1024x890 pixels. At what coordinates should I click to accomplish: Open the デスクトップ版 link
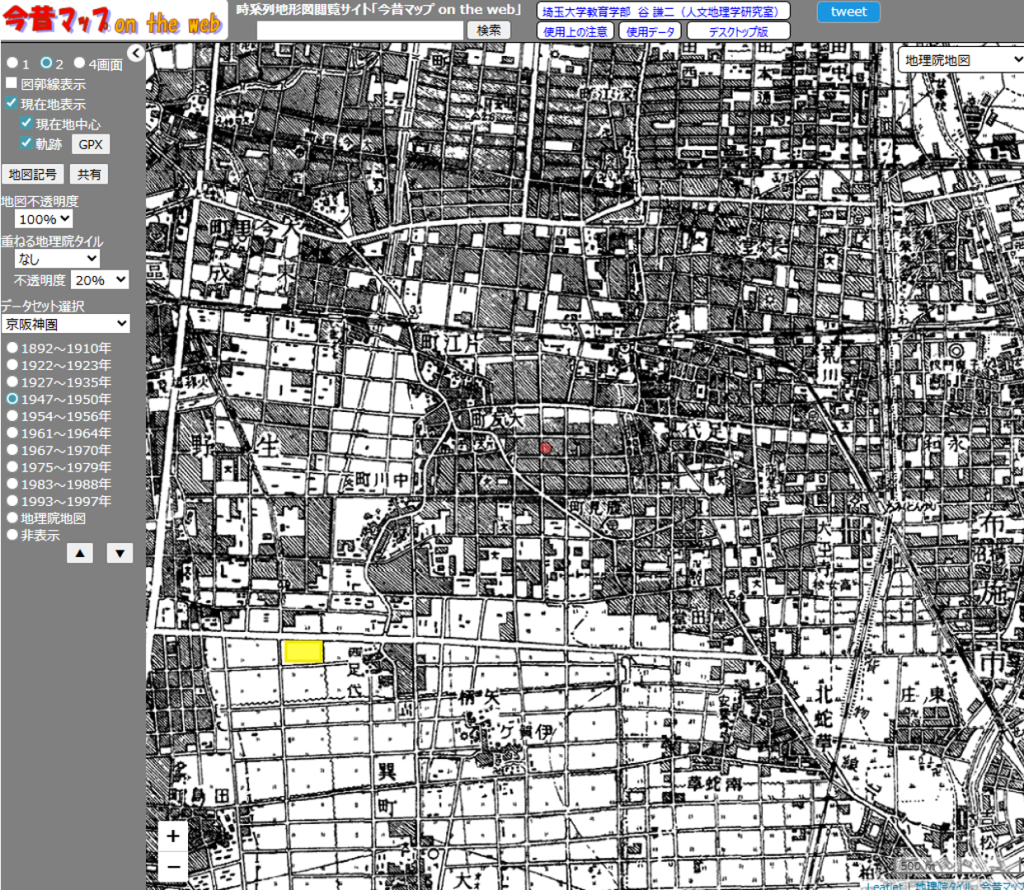click(x=738, y=31)
